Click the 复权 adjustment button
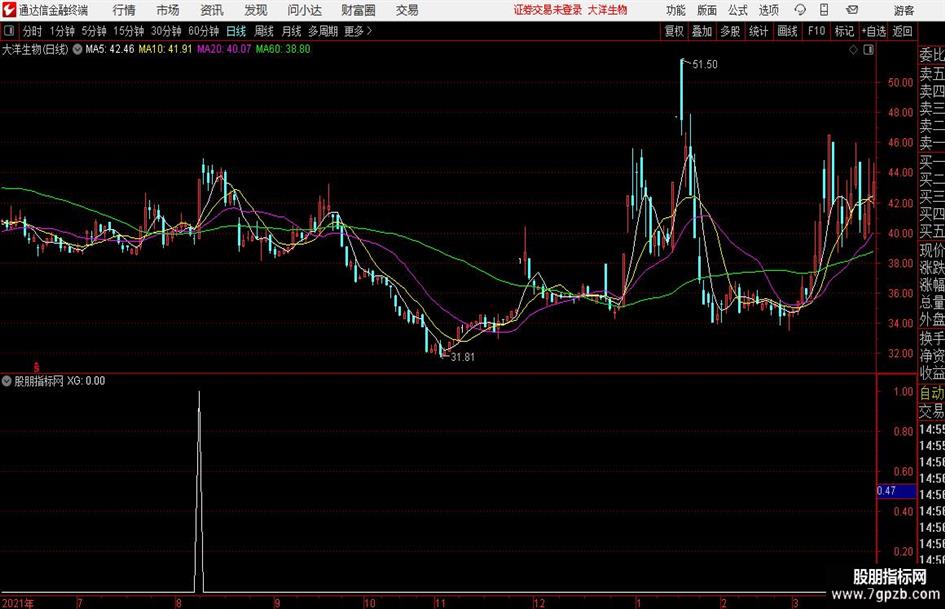This screenshot has width=945, height=609. (x=674, y=31)
